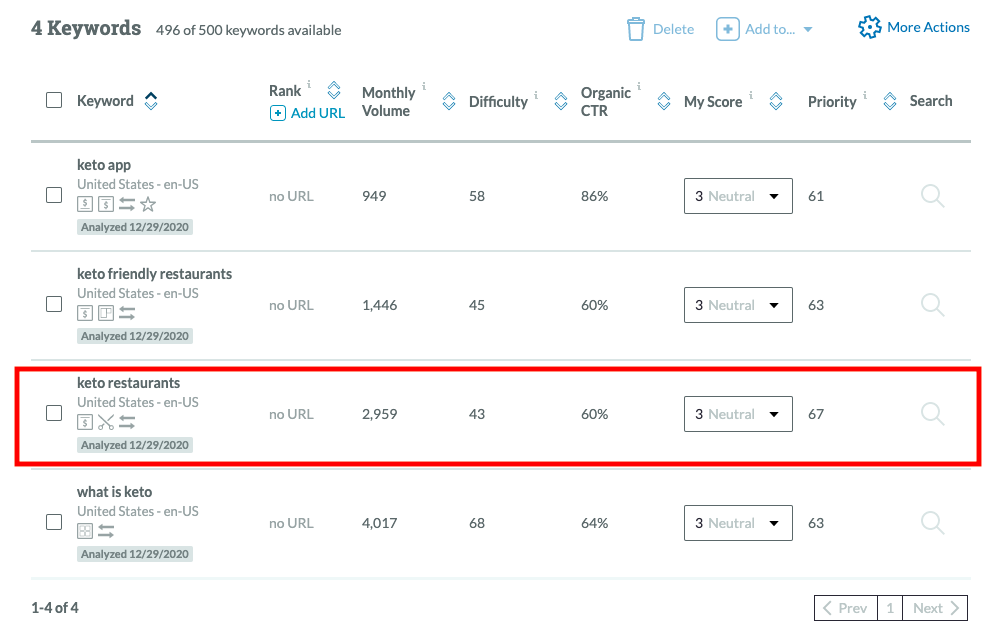Click the scissors icon under keto restaurants
Viewport: 1007px width, 638px height.
[x=106, y=422]
